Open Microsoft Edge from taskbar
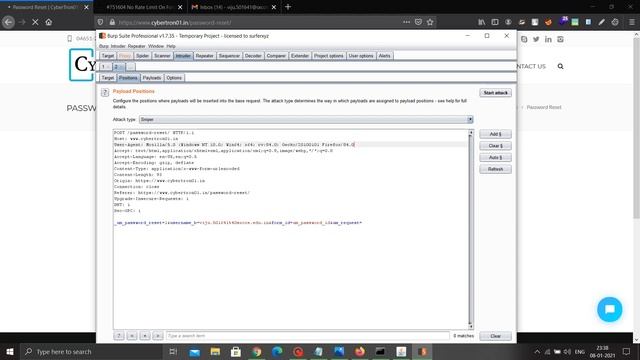640x360 pixels. point(277,351)
